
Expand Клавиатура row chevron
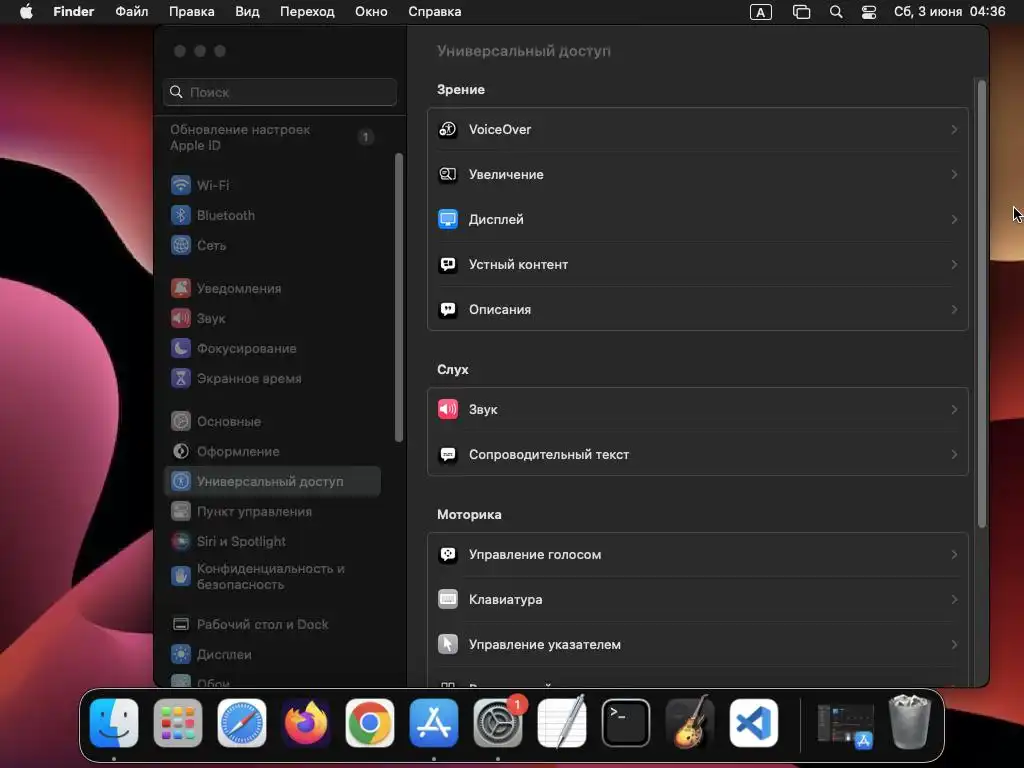click(954, 600)
